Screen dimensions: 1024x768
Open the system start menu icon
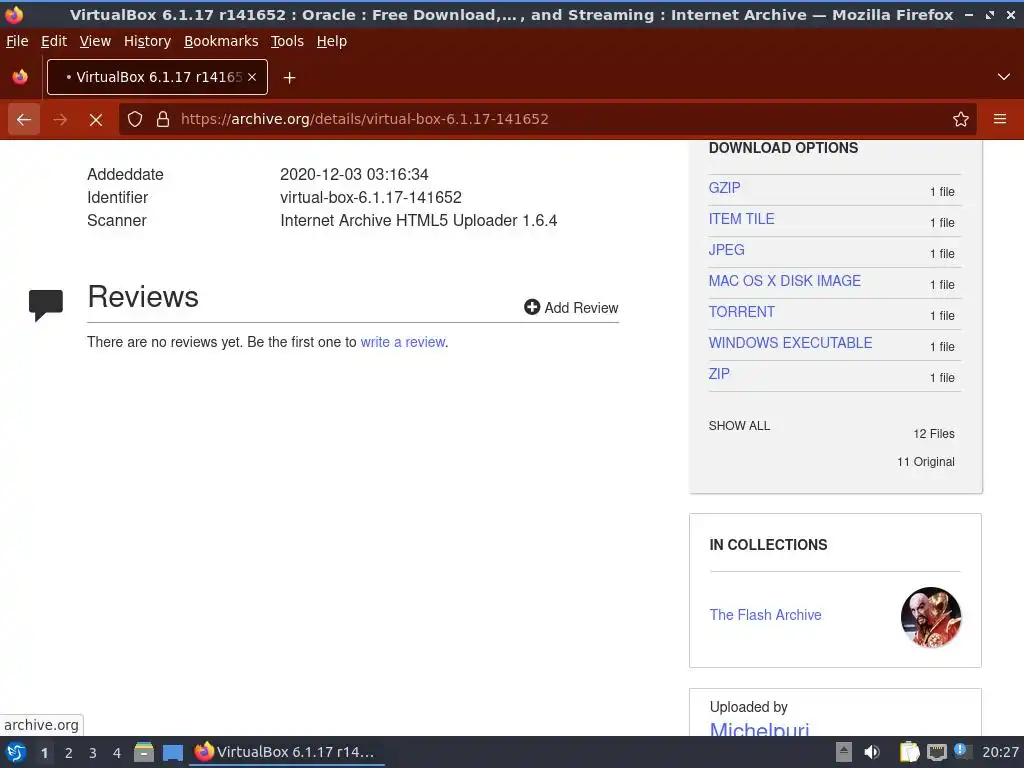(16, 752)
